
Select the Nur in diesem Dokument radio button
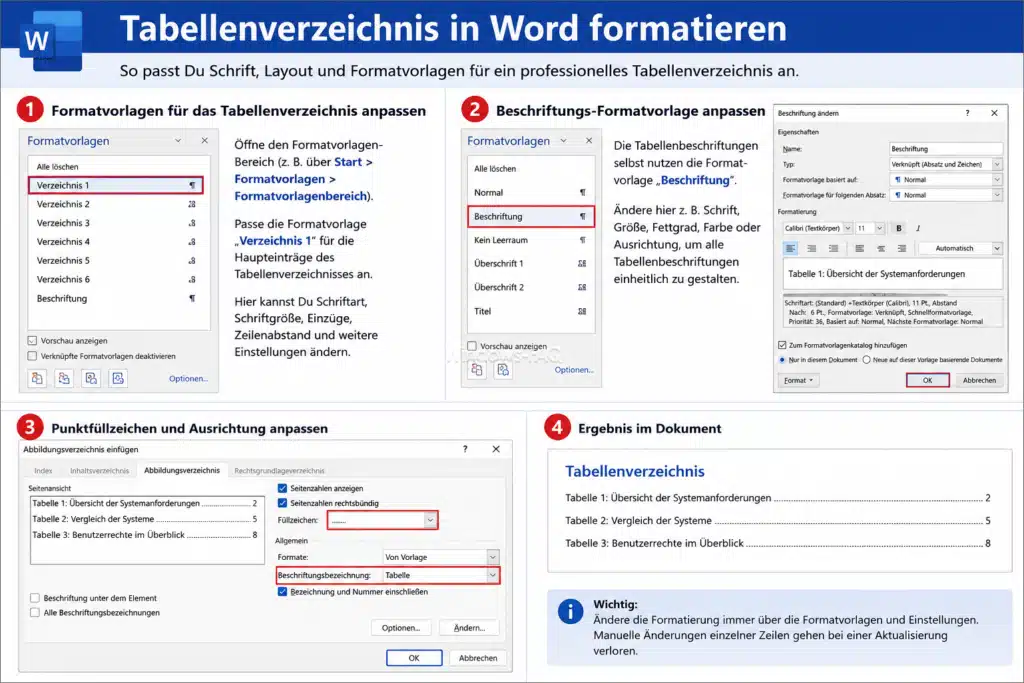coord(782,360)
